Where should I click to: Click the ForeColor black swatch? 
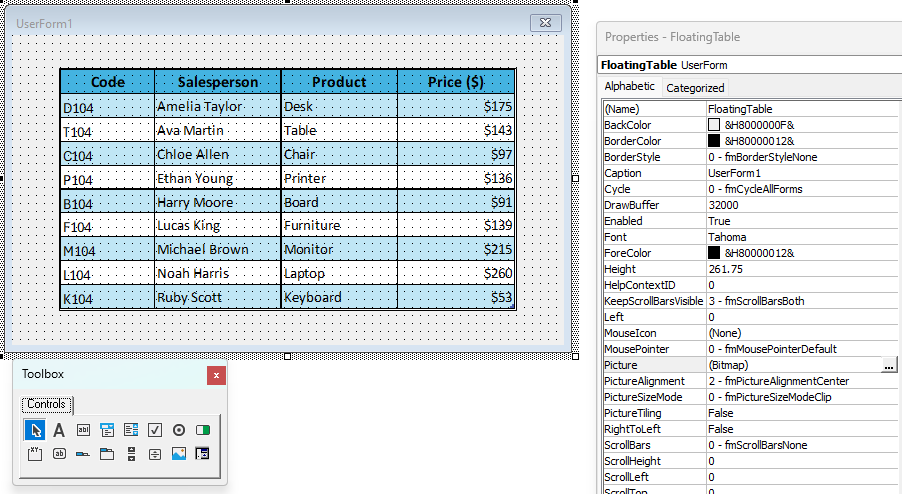coord(714,252)
